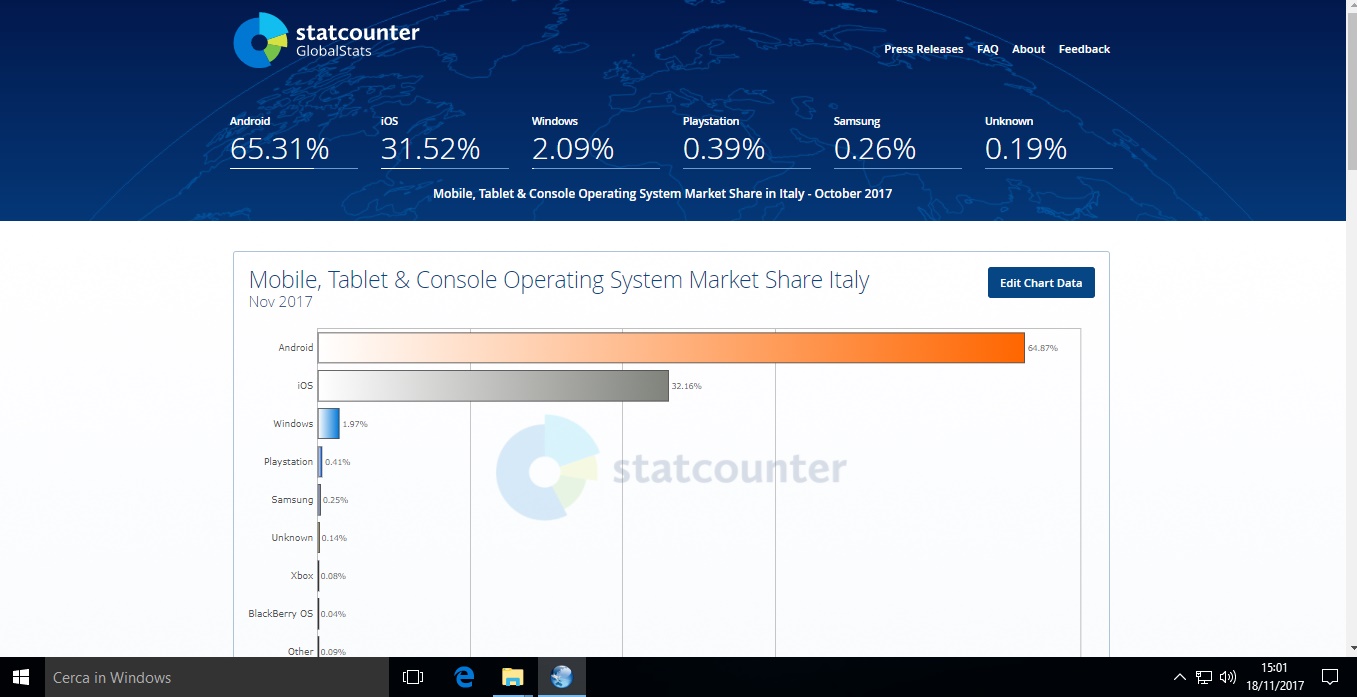Click the Samsung axis label
Image resolution: width=1357 pixels, height=697 pixels.
pos(292,500)
